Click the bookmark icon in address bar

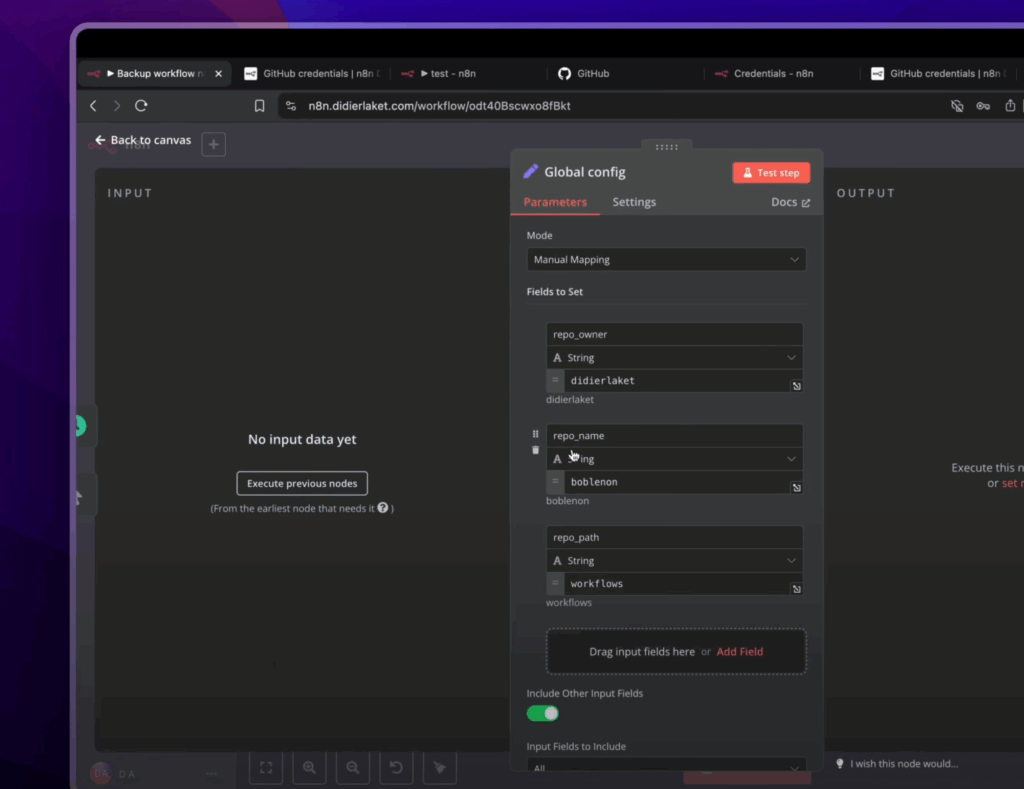[x=260, y=106]
